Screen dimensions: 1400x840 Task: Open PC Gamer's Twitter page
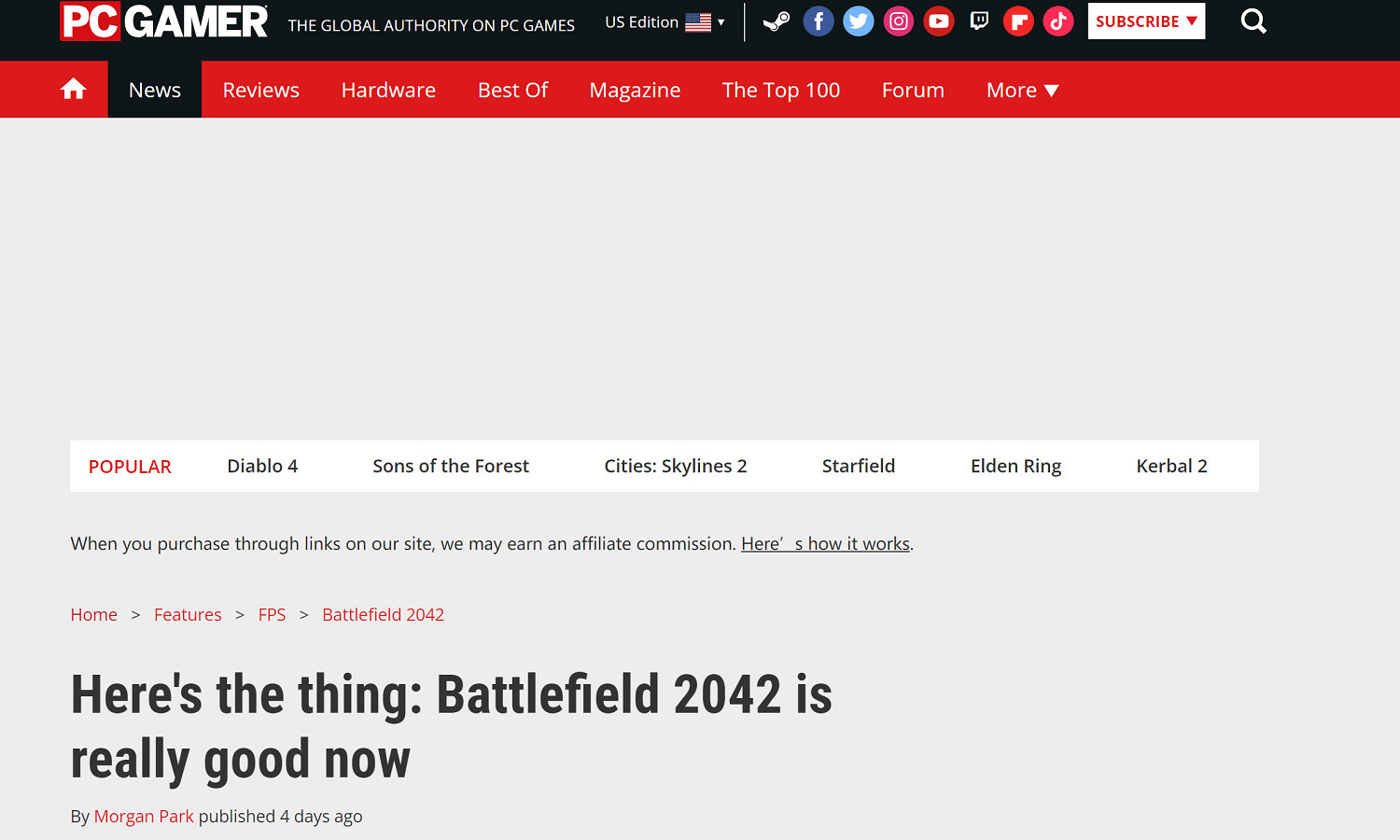pyautogui.click(x=858, y=21)
